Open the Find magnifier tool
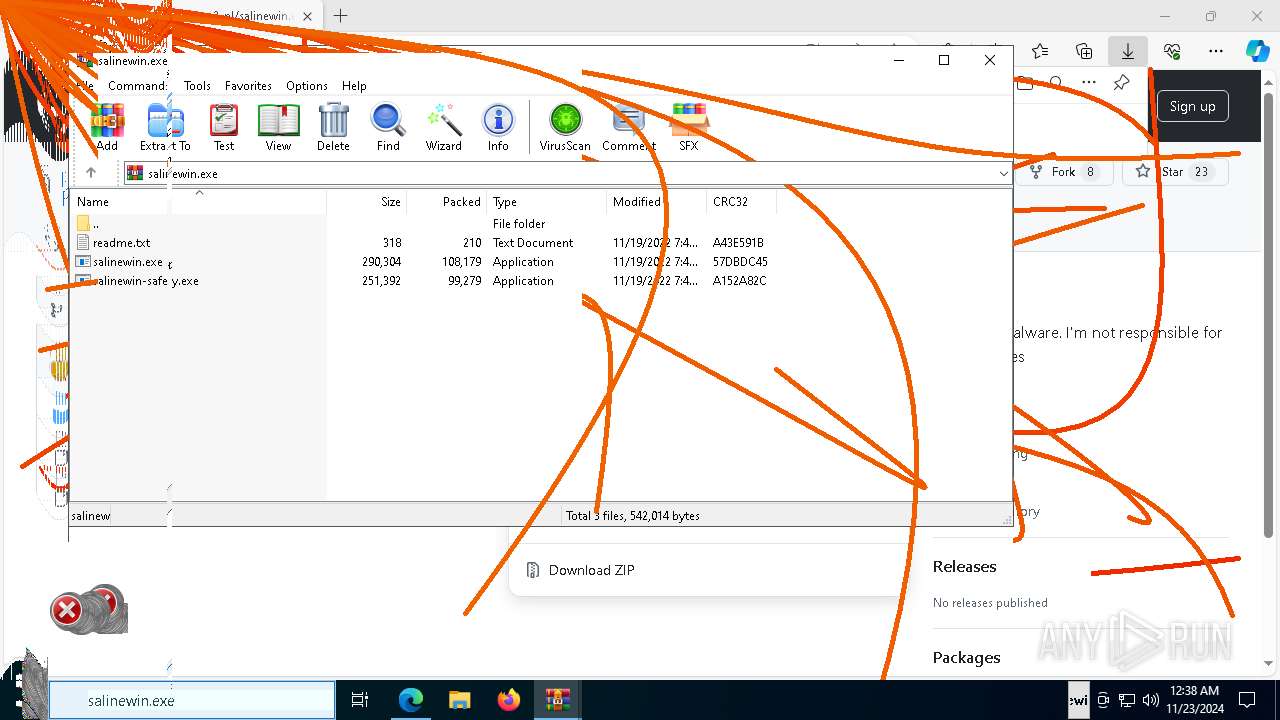 [x=388, y=127]
